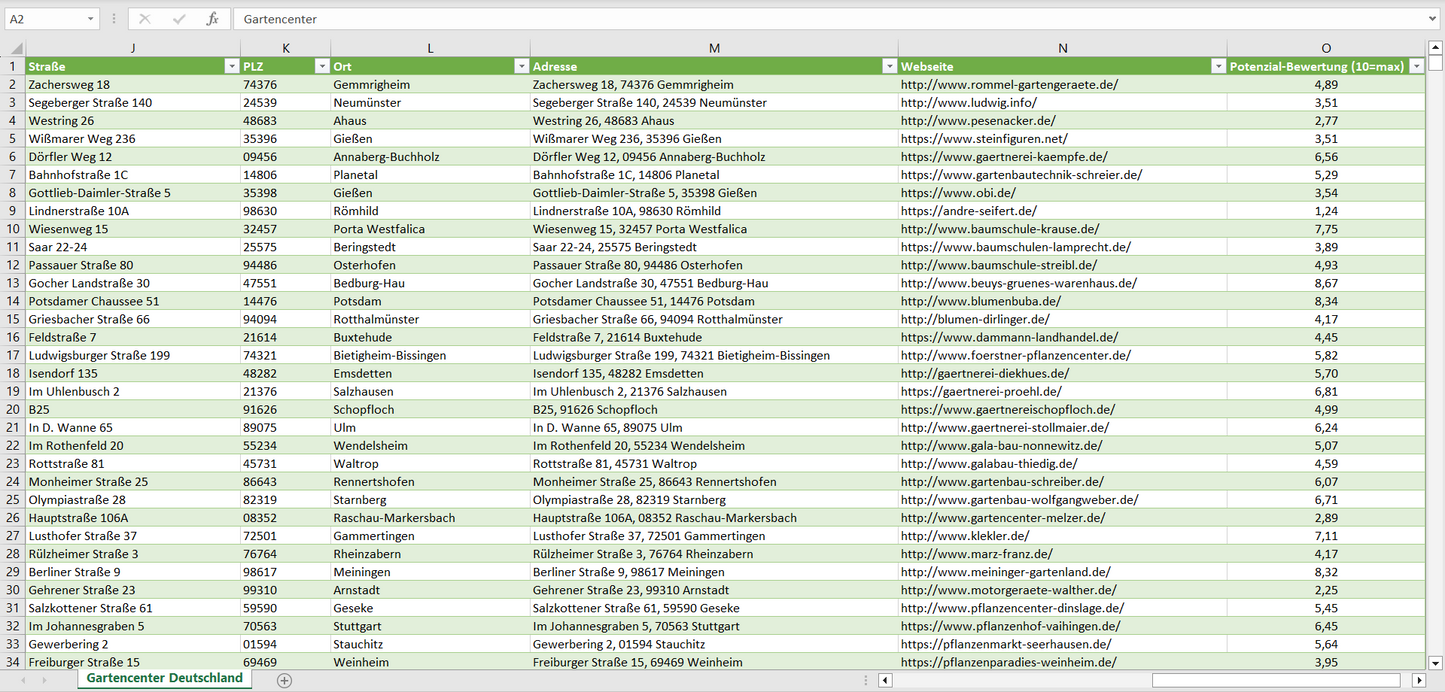This screenshot has width=1445, height=692.
Task: Open the Ort column filter dropdown
Action: (x=521, y=66)
